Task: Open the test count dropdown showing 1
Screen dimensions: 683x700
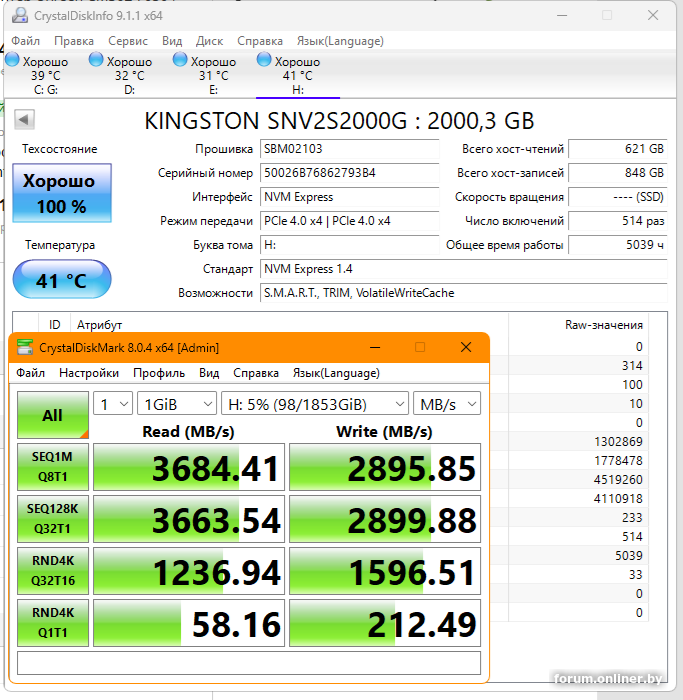Action: pyautogui.click(x=113, y=403)
